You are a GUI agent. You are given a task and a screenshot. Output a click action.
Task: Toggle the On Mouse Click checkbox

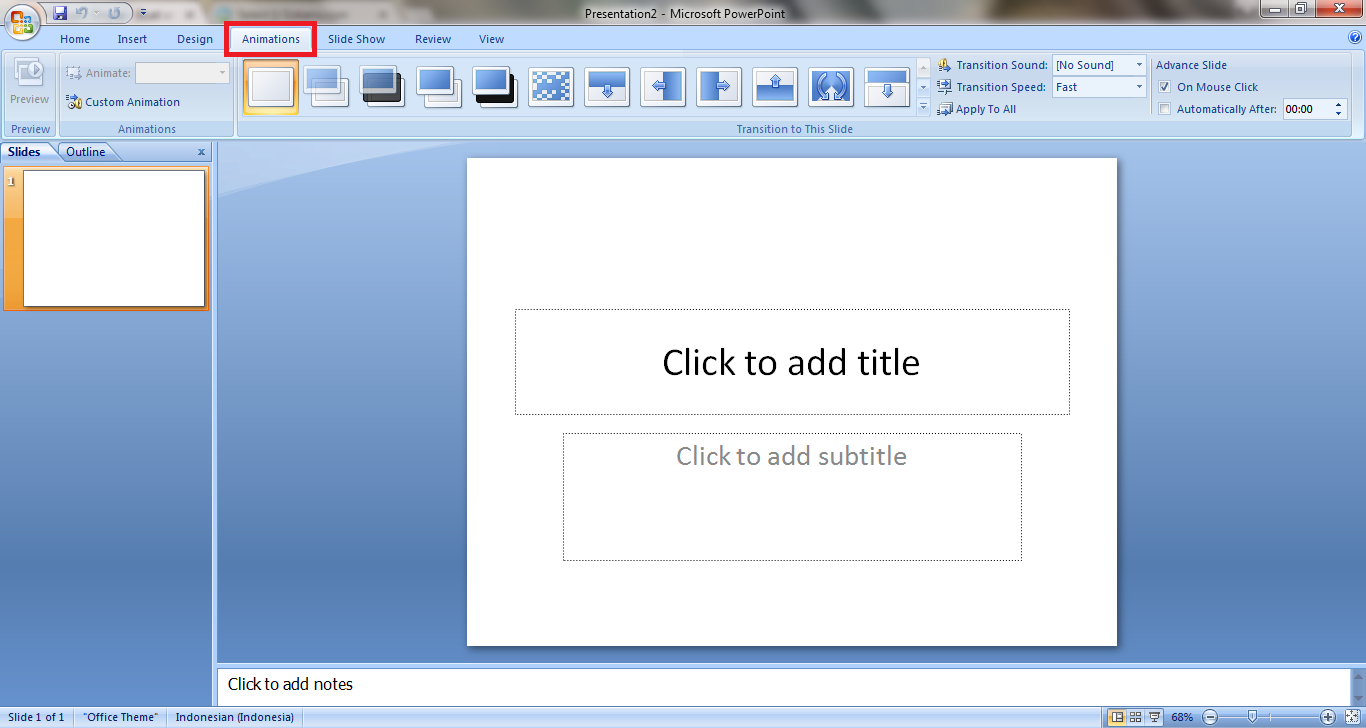(1164, 87)
